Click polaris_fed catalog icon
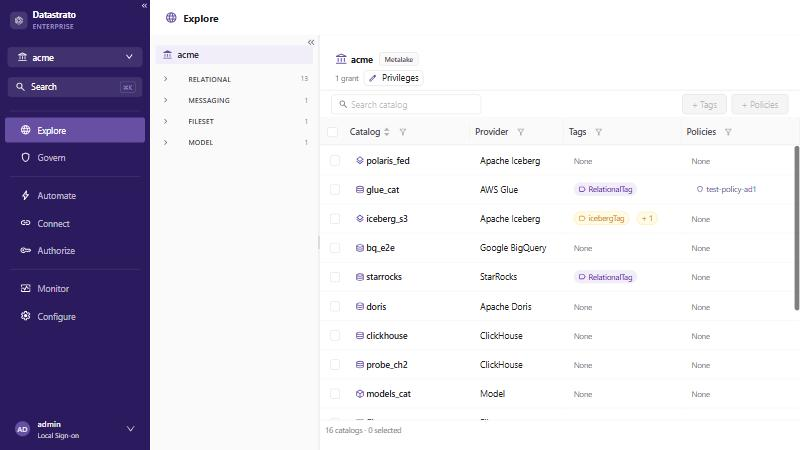This screenshot has width=800, height=450. click(x=360, y=160)
